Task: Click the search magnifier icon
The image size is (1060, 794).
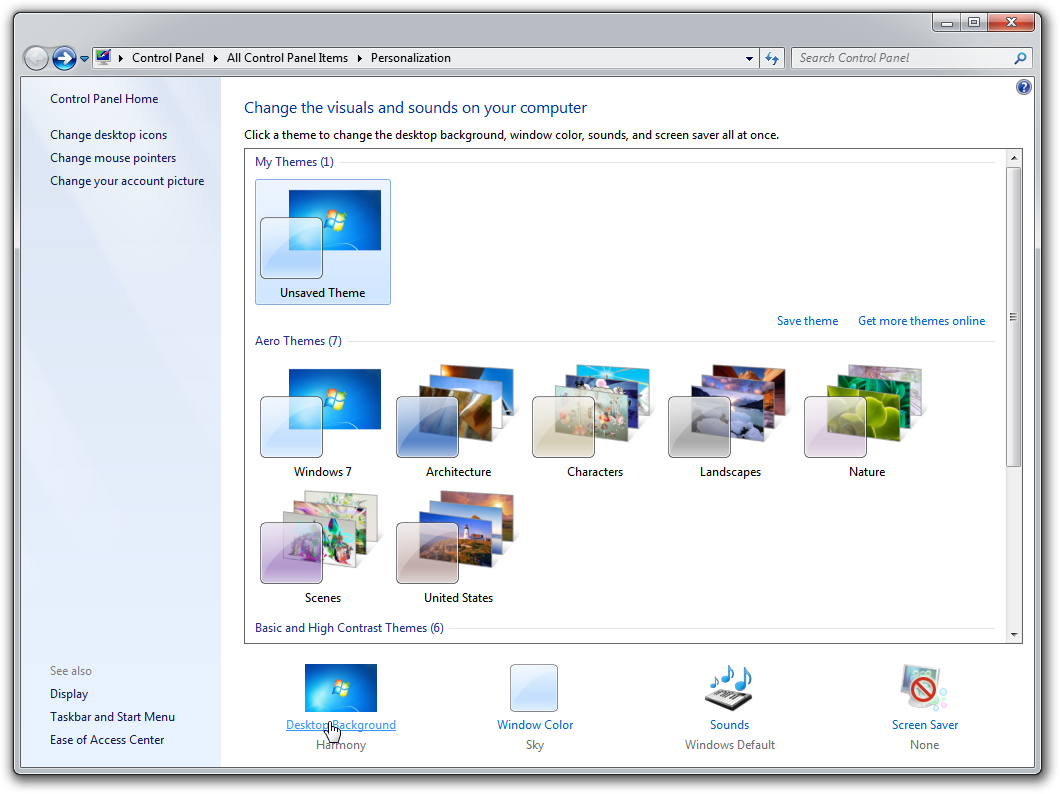Action: [1019, 58]
